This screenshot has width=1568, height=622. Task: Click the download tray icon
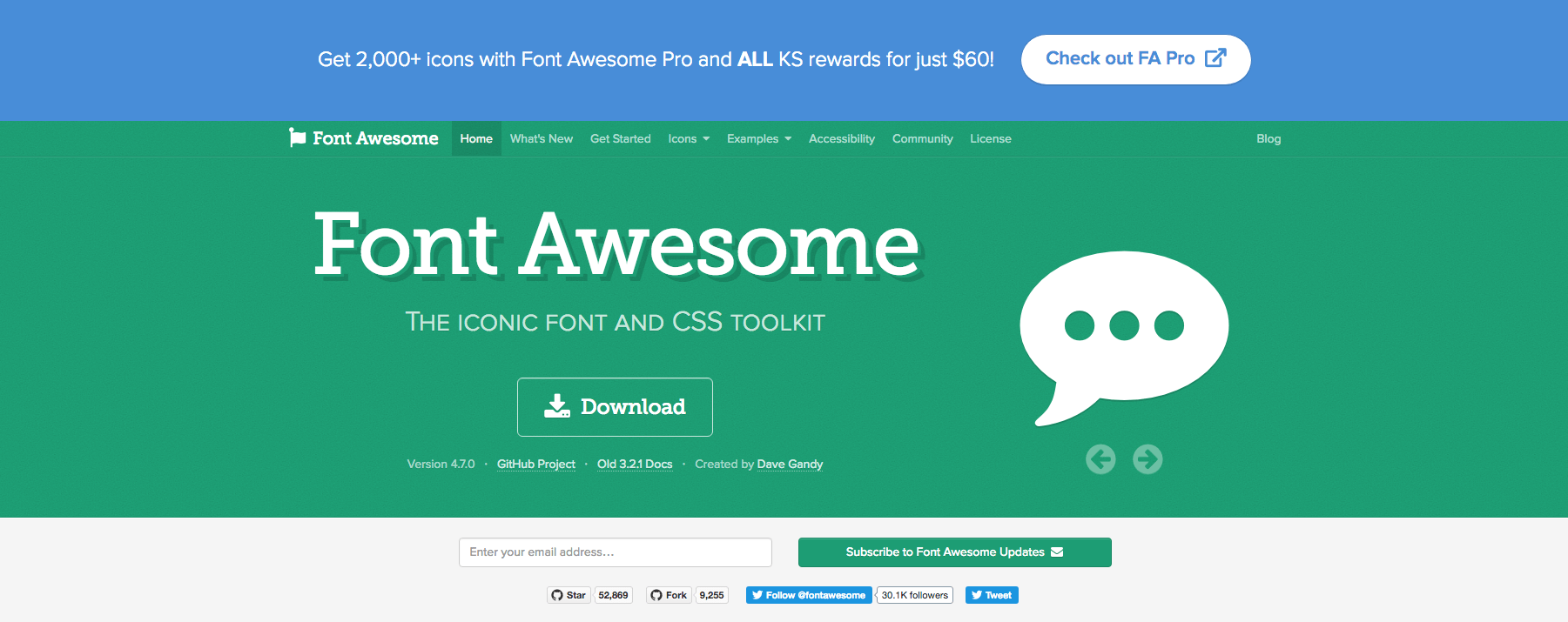(x=557, y=406)
